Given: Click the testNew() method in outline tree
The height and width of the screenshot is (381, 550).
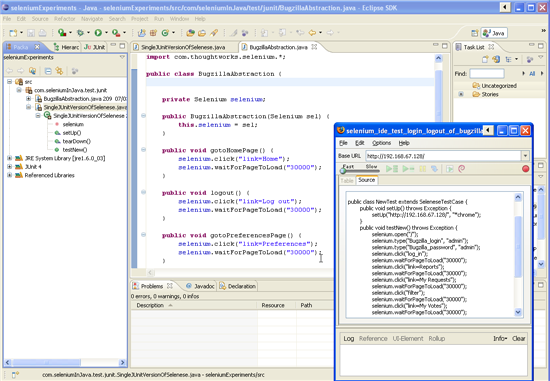Looking at the screenshot, I should (x=75, y=150).
